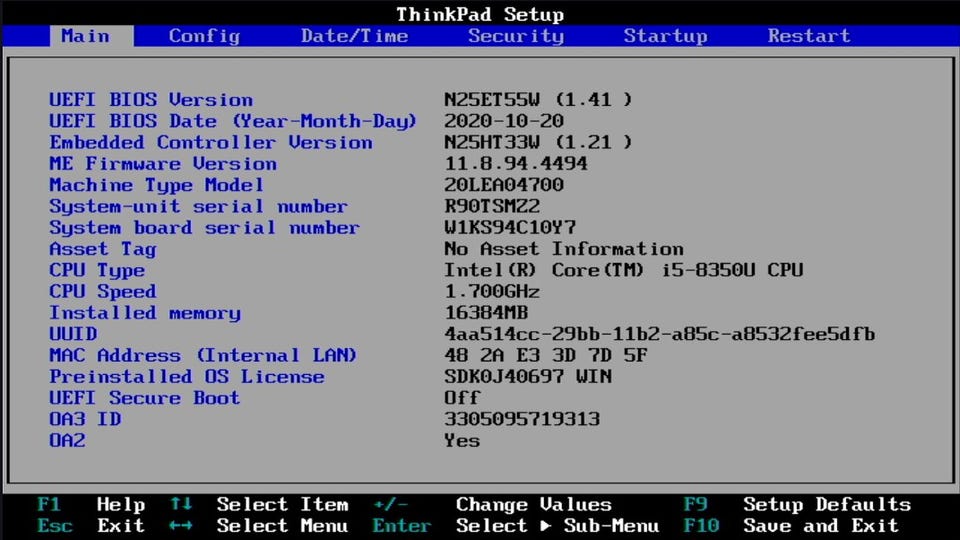Click Preinstalled OS License label
This screenshot has height=540, width=960.
pyautogui.click(x=187, y=377)
